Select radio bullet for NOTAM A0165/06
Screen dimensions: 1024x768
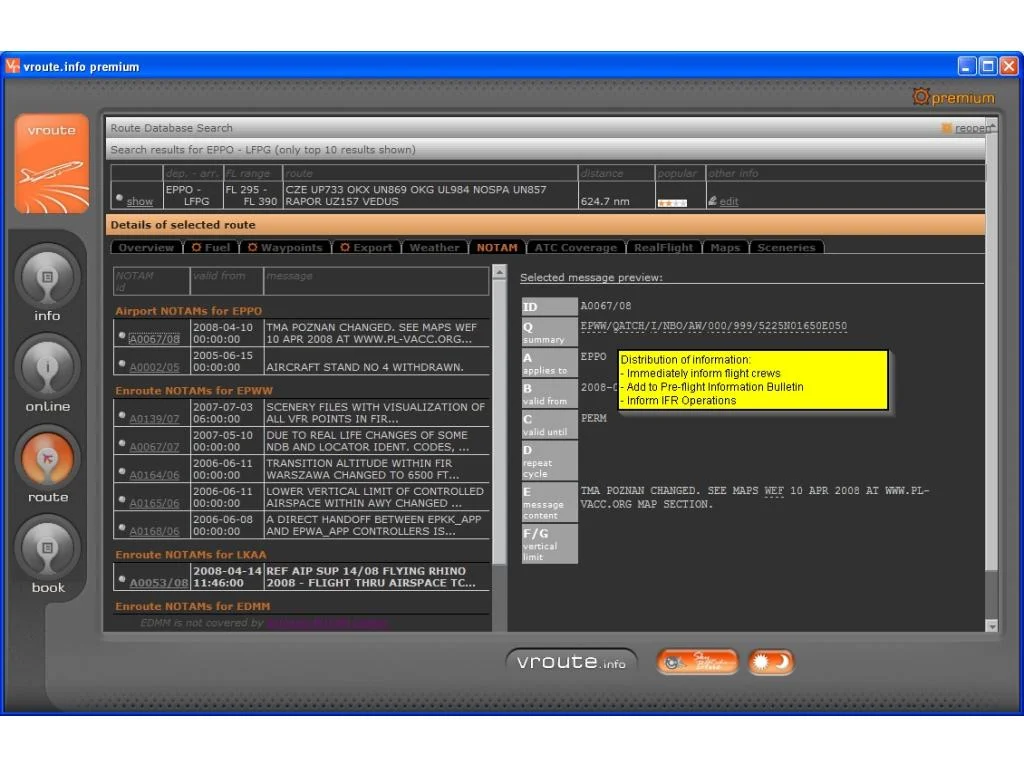point(121,499)
